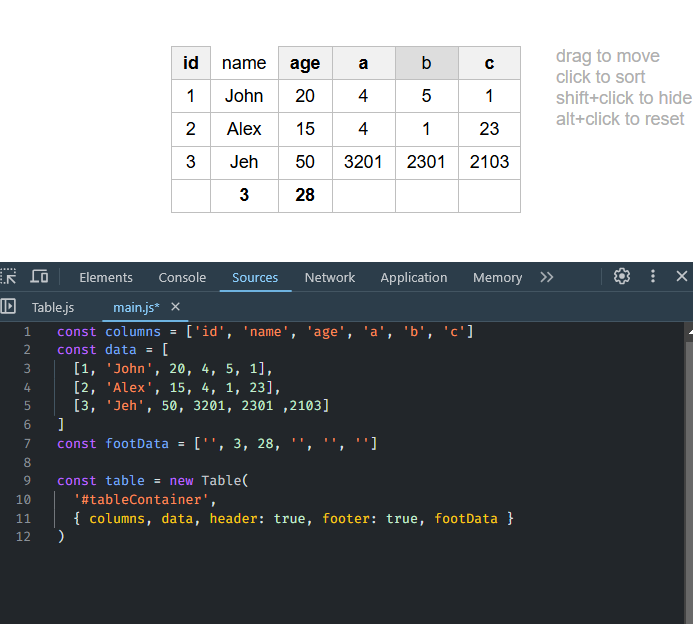
Task: Sort table by column b header
Action: point(426,63)
